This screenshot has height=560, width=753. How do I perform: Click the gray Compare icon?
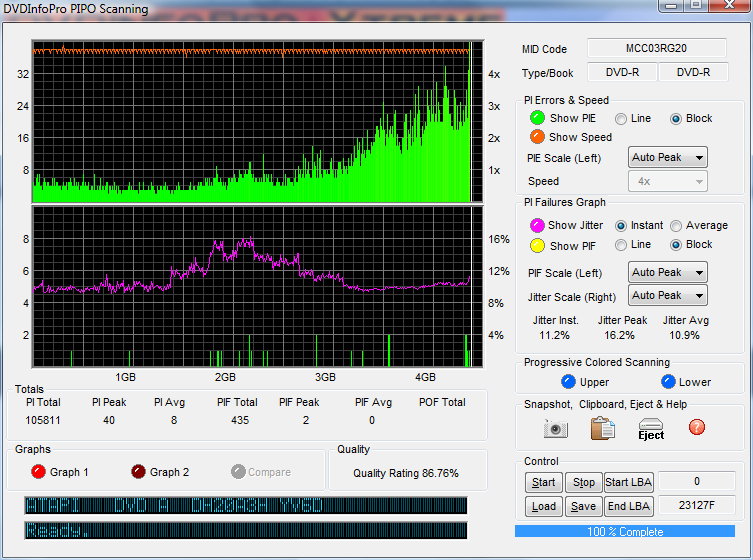click(x=238, y=472)
